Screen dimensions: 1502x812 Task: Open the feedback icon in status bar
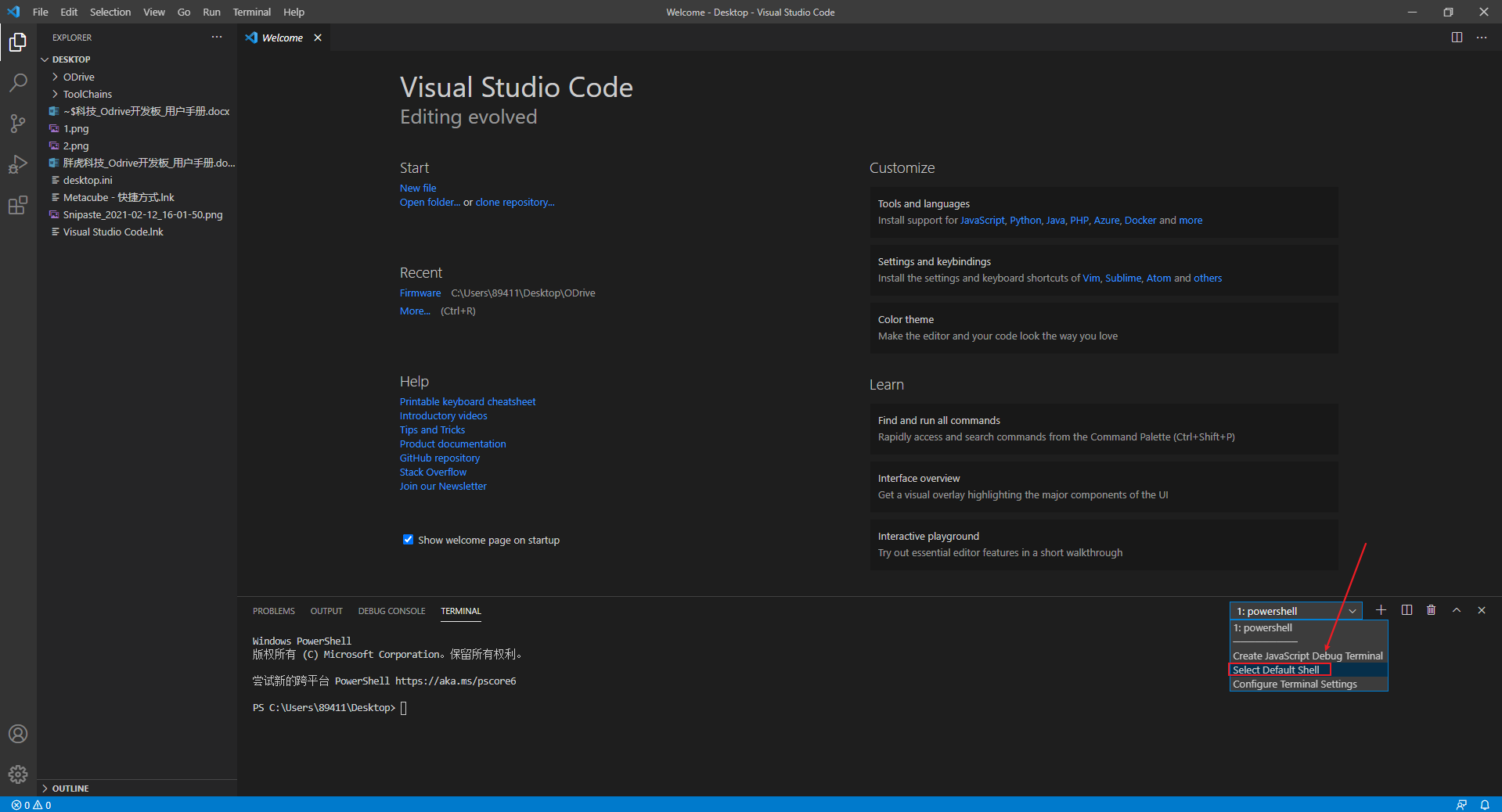click(1461, 805)
